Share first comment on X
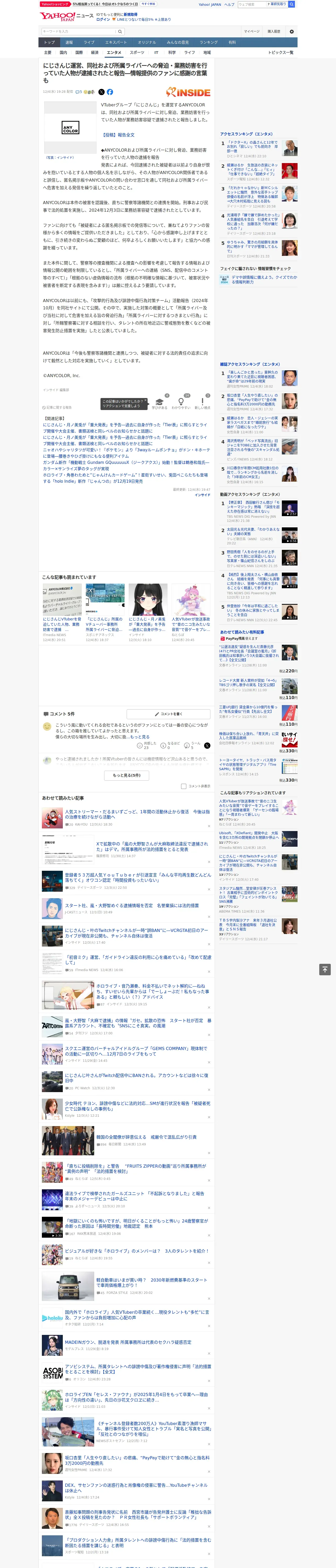Image resolution: width=336 pixels, height=1568 pixels. point(207,745)
